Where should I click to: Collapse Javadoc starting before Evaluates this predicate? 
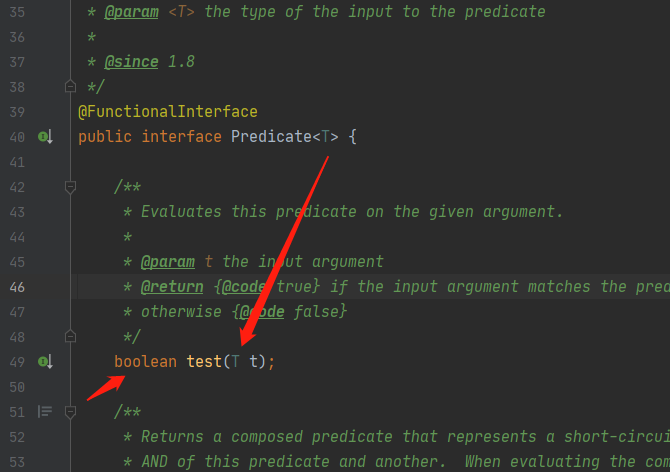(x=71, y=187)
